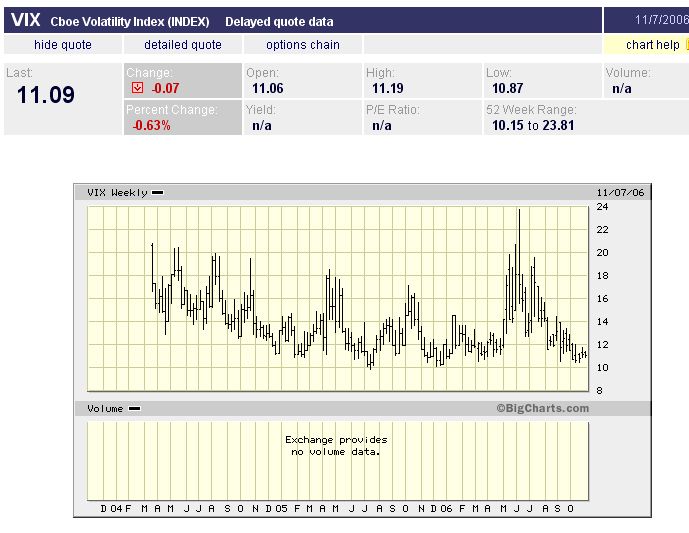Viewport: 689px width, 533px height.
Task: Click the Volume legend label in chart
Action: coord(105,409)
